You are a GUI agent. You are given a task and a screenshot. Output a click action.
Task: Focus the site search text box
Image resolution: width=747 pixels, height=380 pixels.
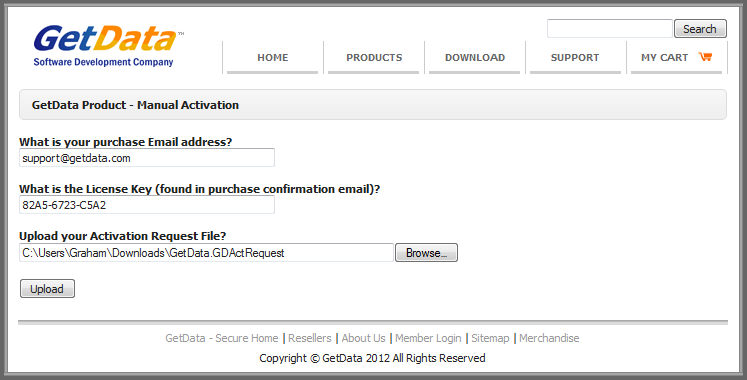point(609,29)
